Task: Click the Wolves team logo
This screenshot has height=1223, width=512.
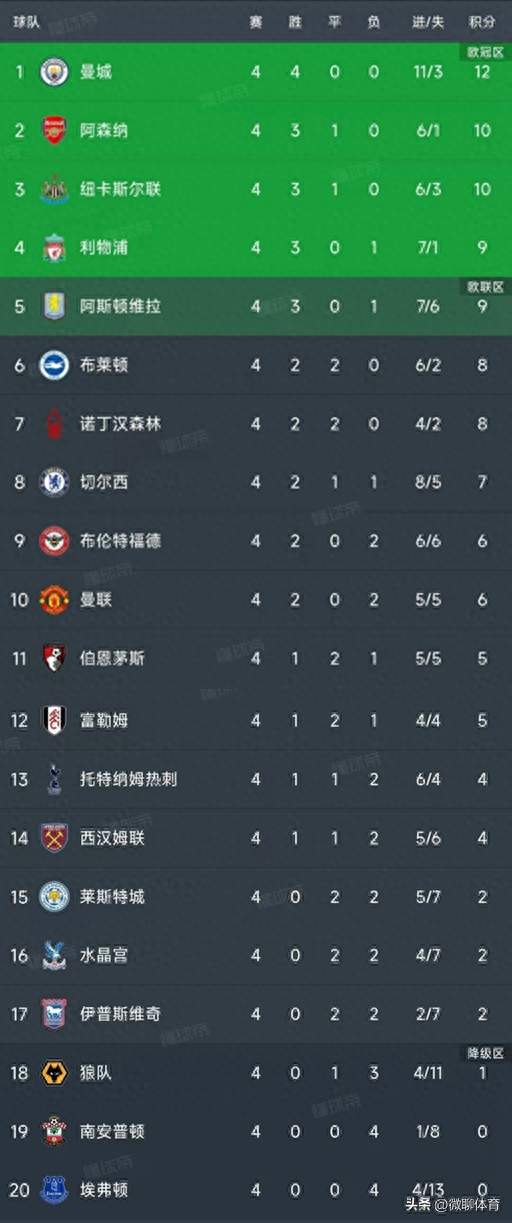Action: (x=54, y=1072)
